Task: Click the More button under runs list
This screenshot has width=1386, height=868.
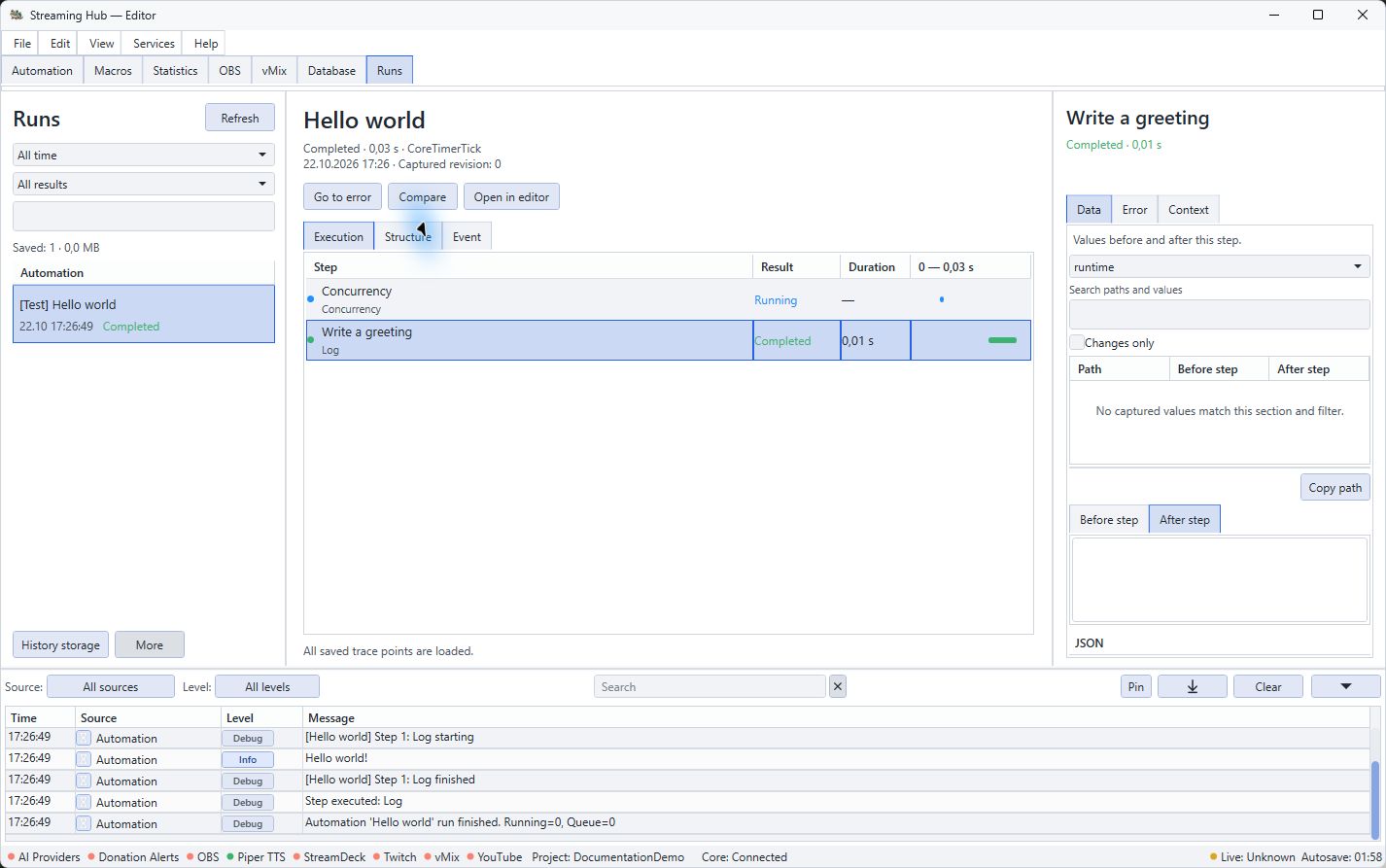Action: click(x=150, y=644)
